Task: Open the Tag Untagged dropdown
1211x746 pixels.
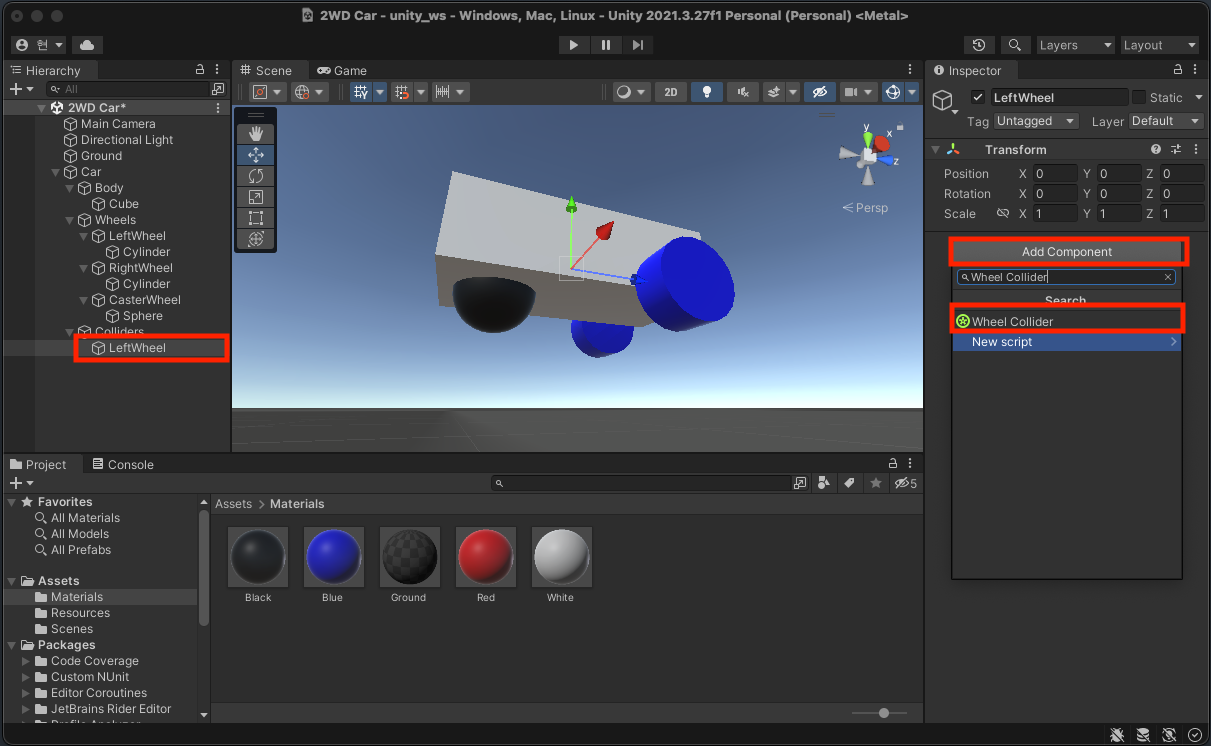Action: [1036, 121]
